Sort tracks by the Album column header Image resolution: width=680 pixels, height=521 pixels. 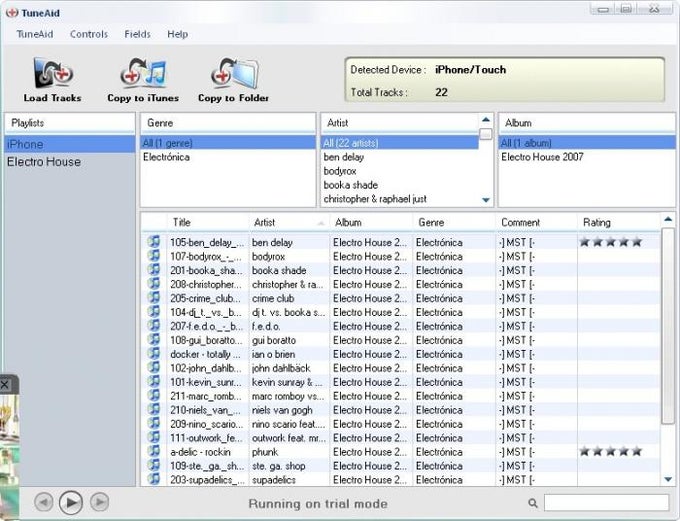371,223
